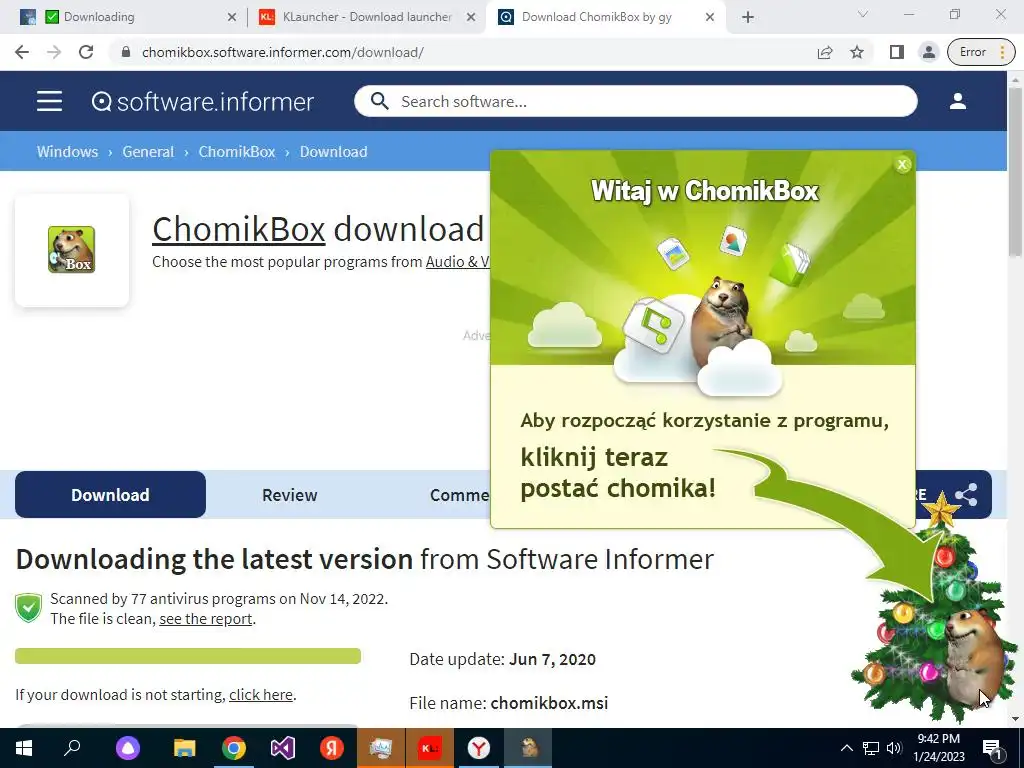This screenshot has width=1024, height=768.
Task: Open the Chrome profile avatar
Action: [929, 52]
